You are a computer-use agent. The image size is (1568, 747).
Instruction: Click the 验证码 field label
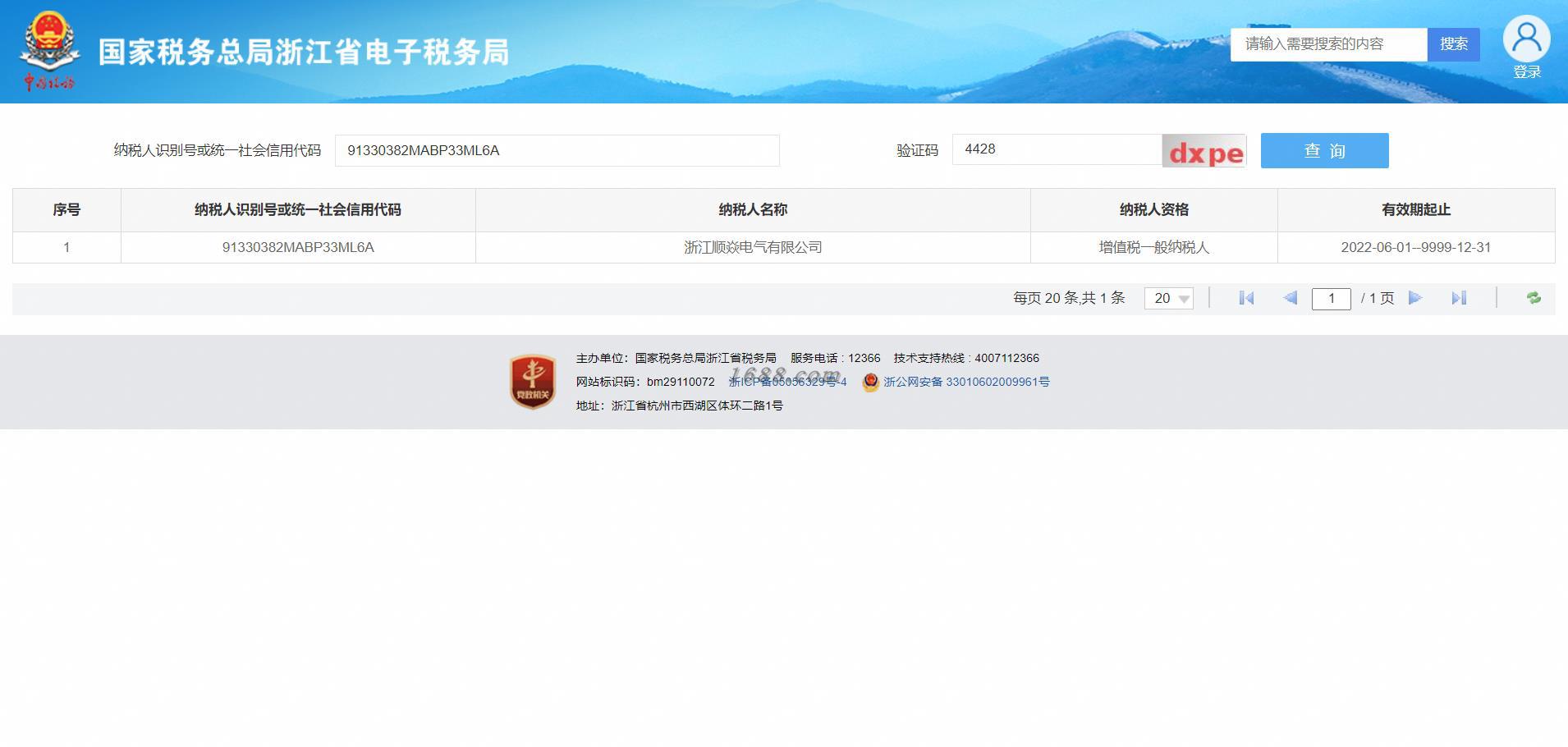(917, 150)
